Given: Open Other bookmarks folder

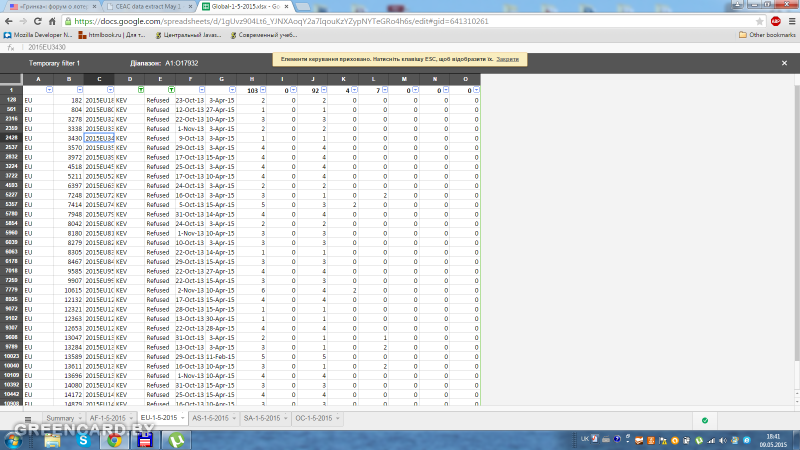Looking at the screenshot, I should (x=766, y=34).
